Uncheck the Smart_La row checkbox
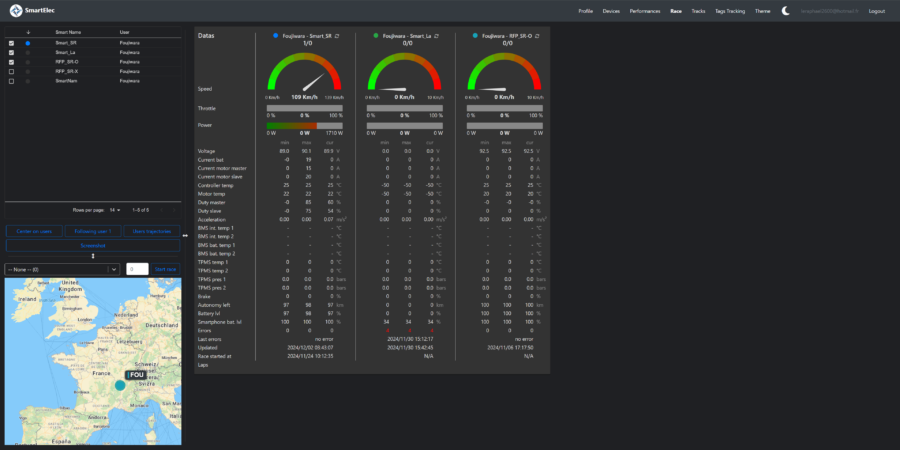This screenshot has height=450, width=900. click(11, 52)
